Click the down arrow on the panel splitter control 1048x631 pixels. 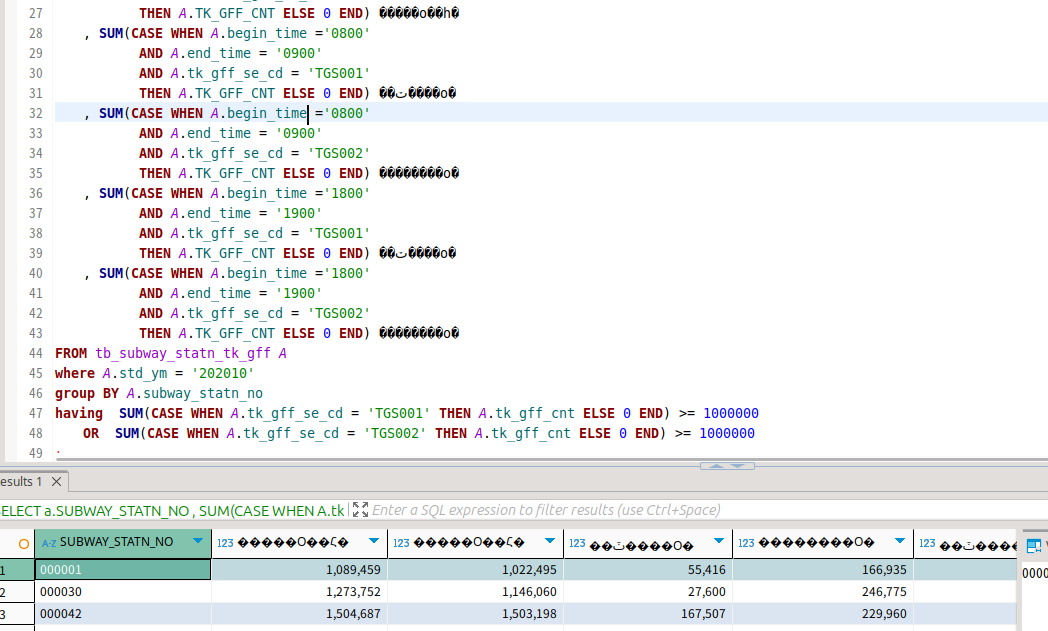click(737, 465)
